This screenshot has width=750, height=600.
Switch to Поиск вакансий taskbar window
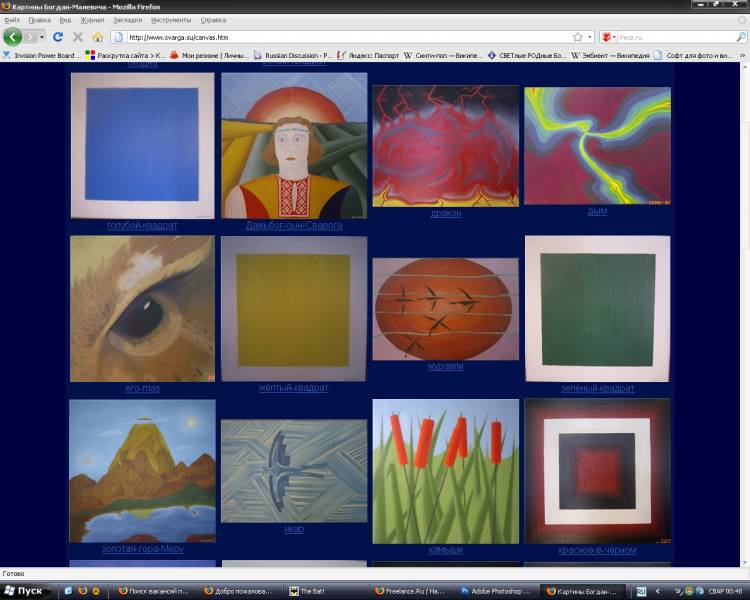[x=155, y=591]
